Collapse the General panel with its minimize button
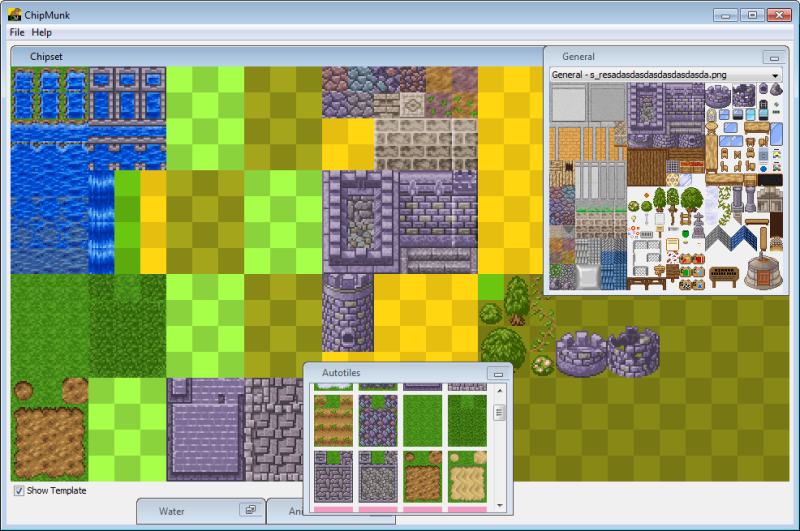The image size is (800, 531). (x=771, y=57)
